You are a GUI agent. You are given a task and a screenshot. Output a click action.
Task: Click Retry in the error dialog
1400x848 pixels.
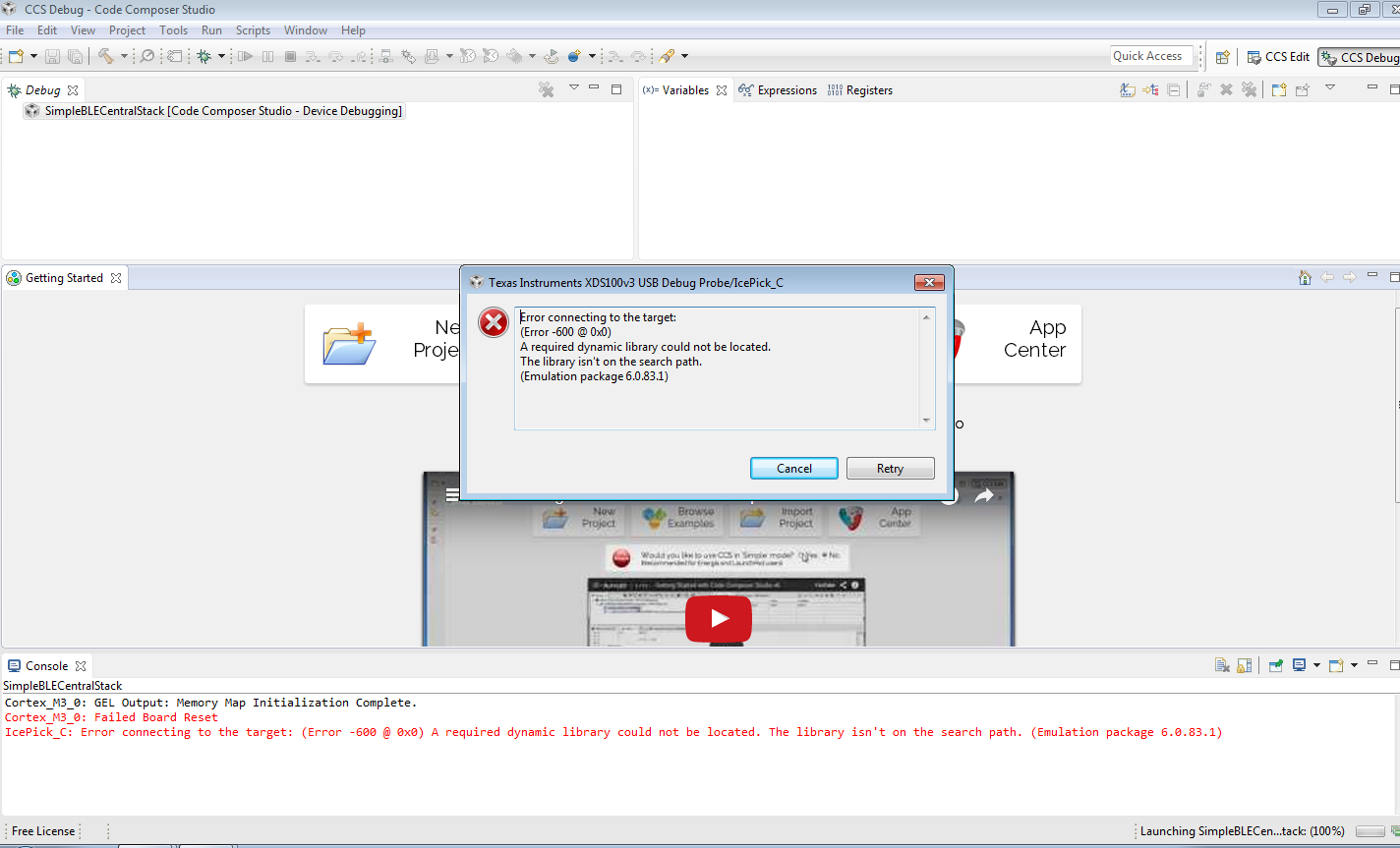(x=890, y=469)
